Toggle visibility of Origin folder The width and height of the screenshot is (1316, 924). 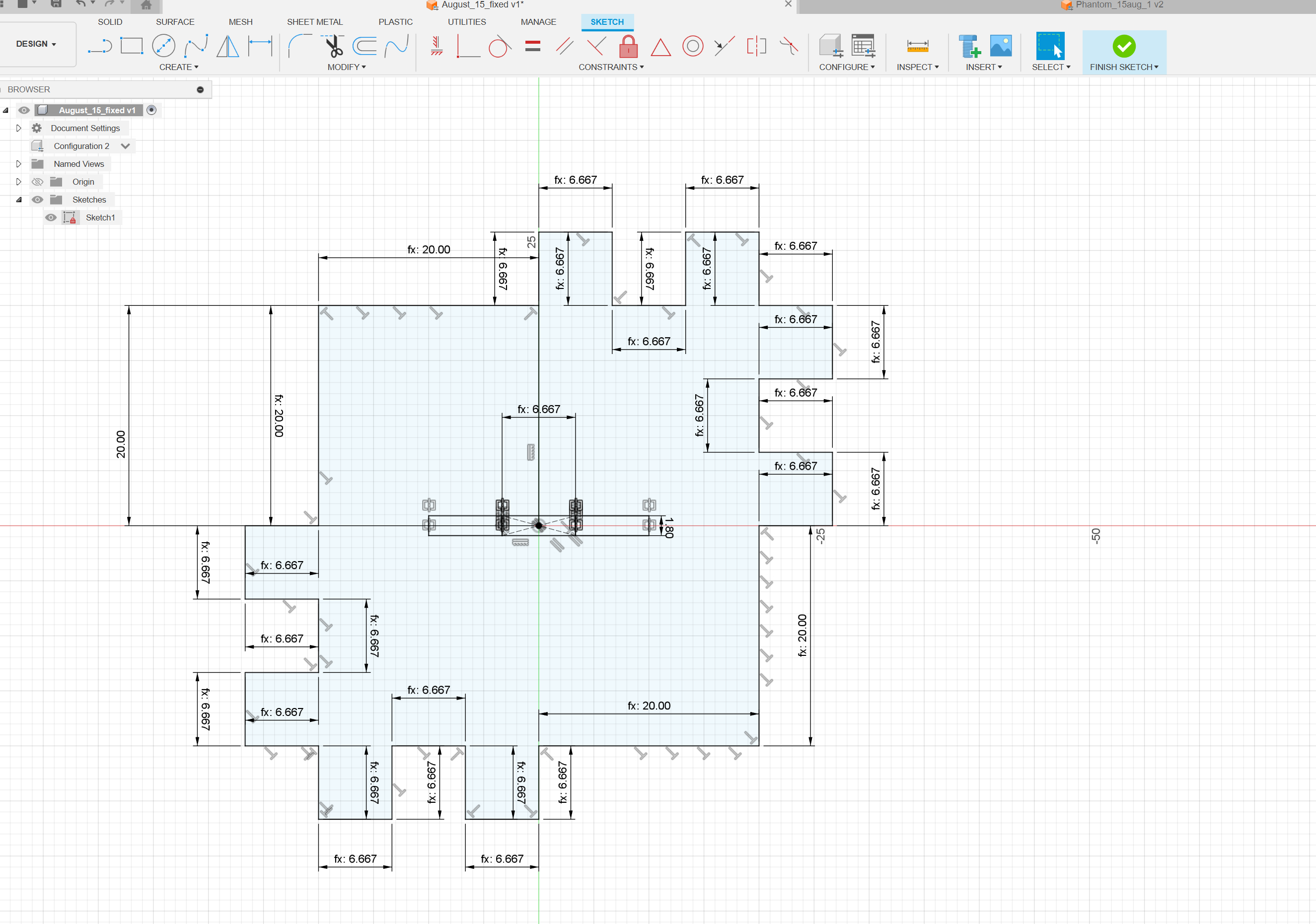click(37, 182)
